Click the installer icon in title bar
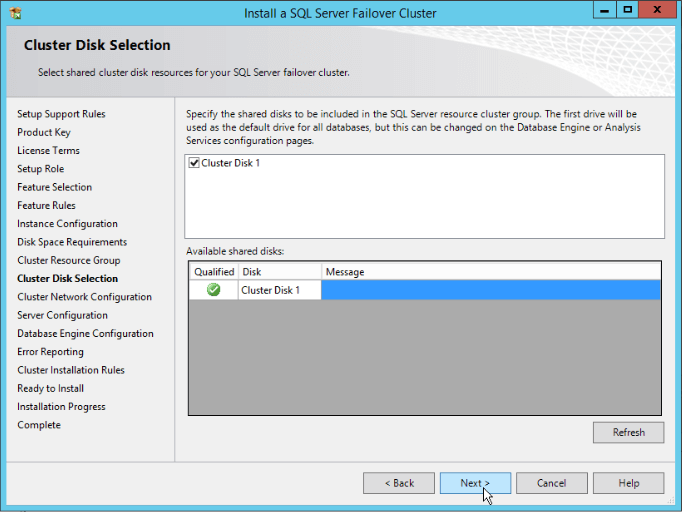Image resolution: width=682 pixels, height=512 pixels. [14, 12]
